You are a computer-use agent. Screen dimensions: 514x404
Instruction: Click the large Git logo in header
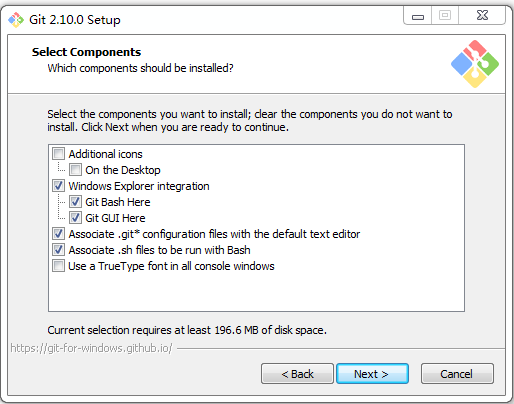(x=475, y=64)
